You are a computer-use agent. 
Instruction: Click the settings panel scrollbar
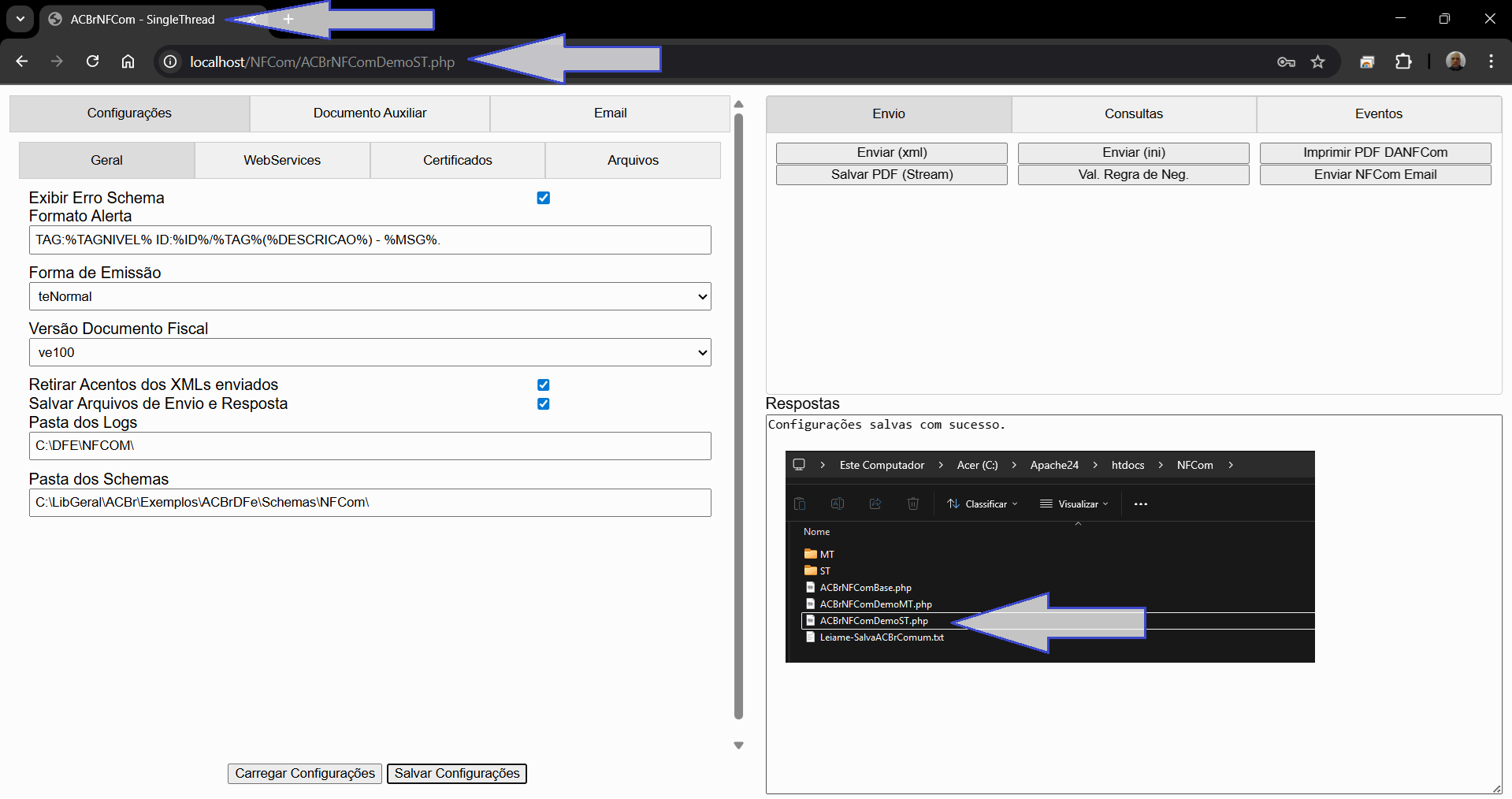[x=738, y=417]
